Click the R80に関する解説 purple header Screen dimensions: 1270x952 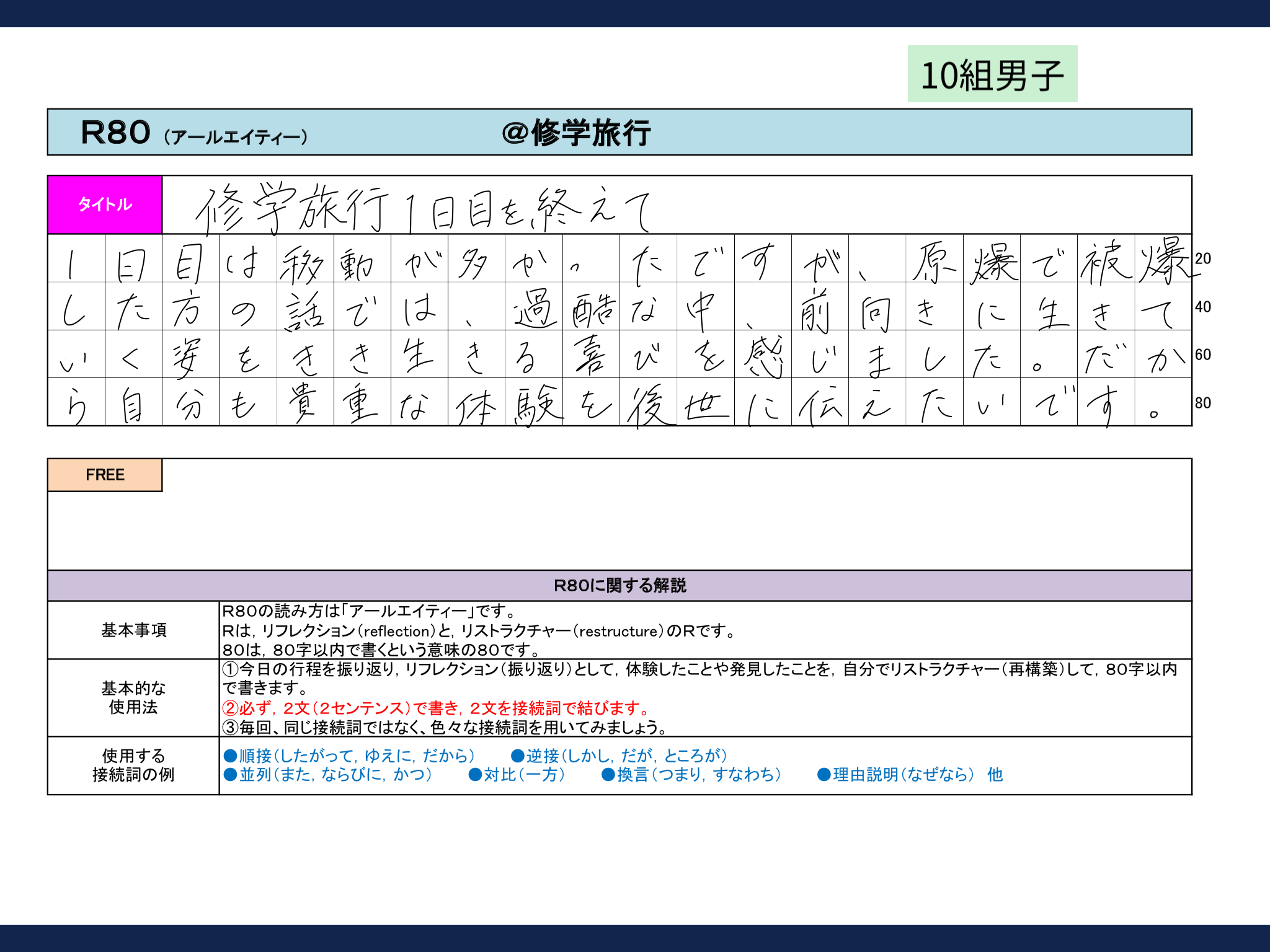click(x=619, y=586)
